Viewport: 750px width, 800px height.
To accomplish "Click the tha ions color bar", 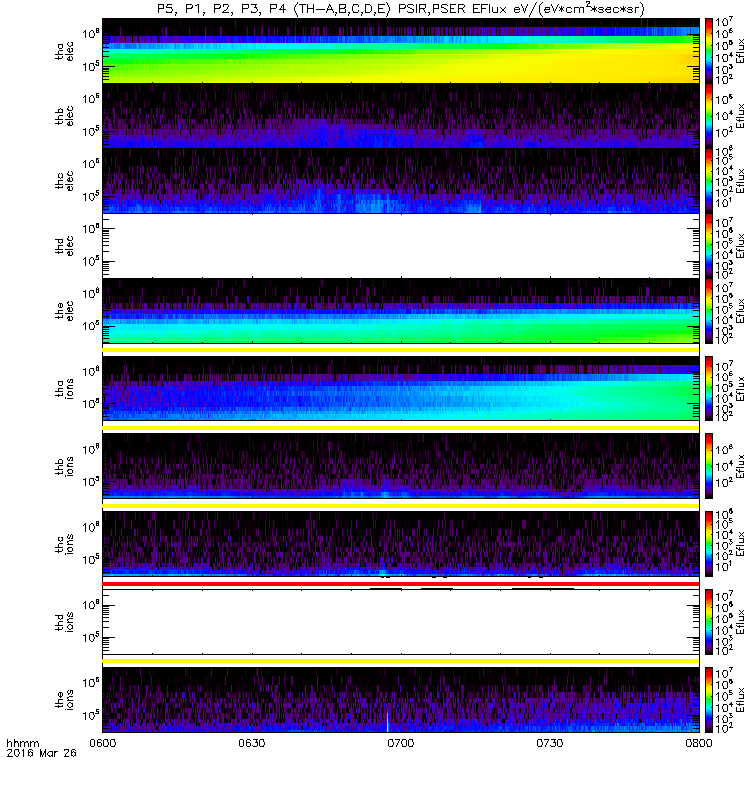I will click(x=709, y=388).
